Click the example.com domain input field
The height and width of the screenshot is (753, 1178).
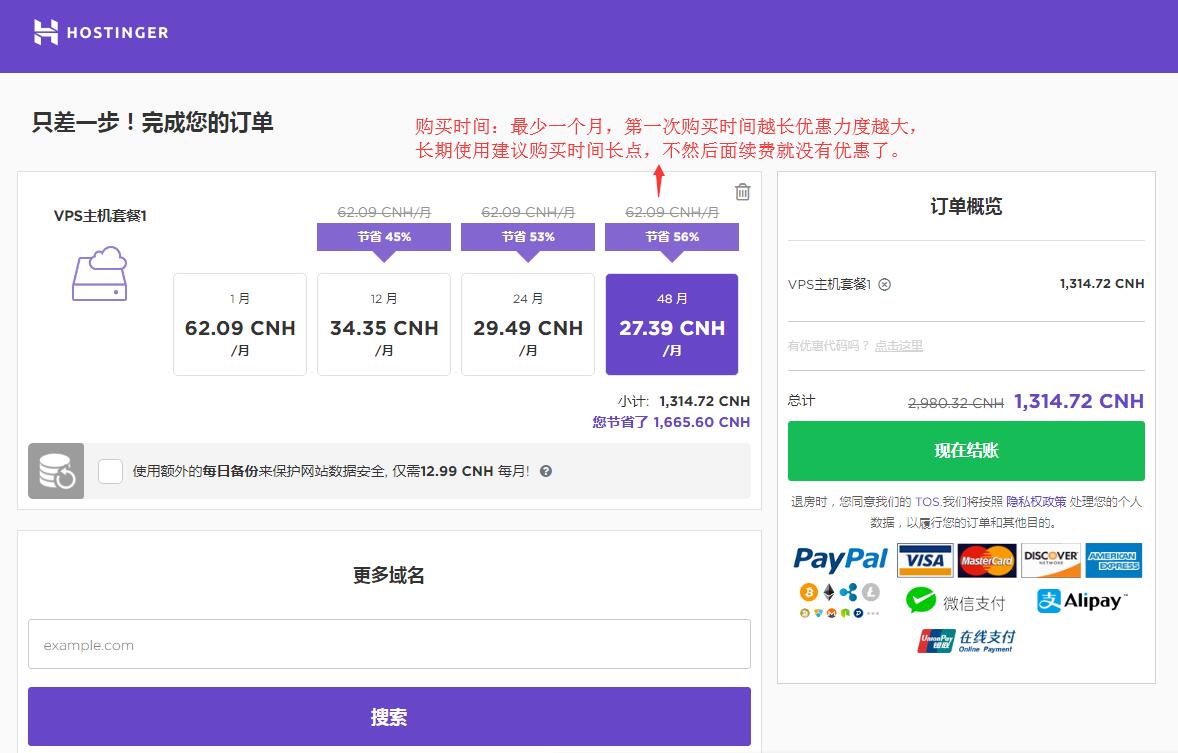point(388,644)
